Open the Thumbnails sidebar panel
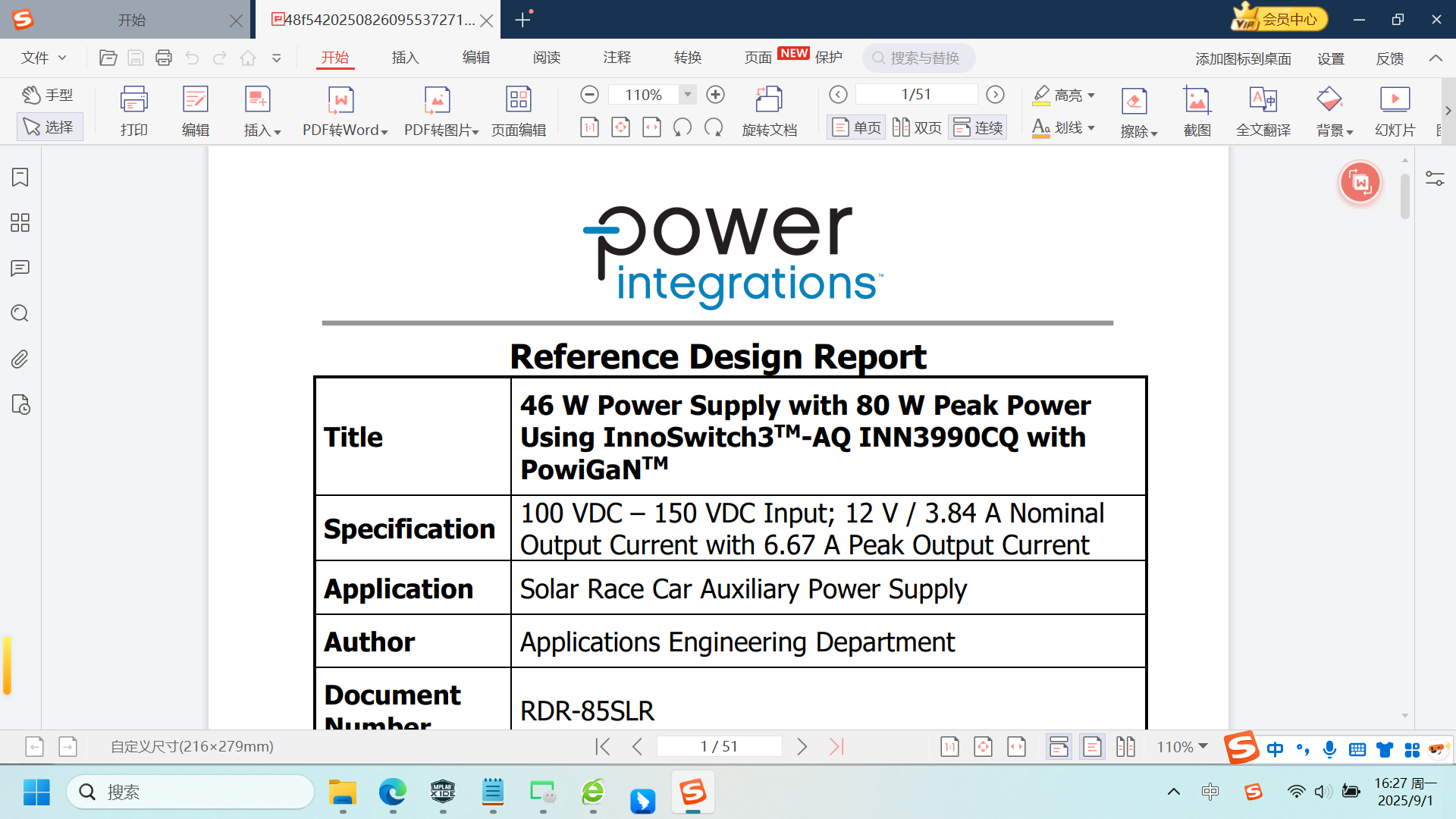 point(20,223)
